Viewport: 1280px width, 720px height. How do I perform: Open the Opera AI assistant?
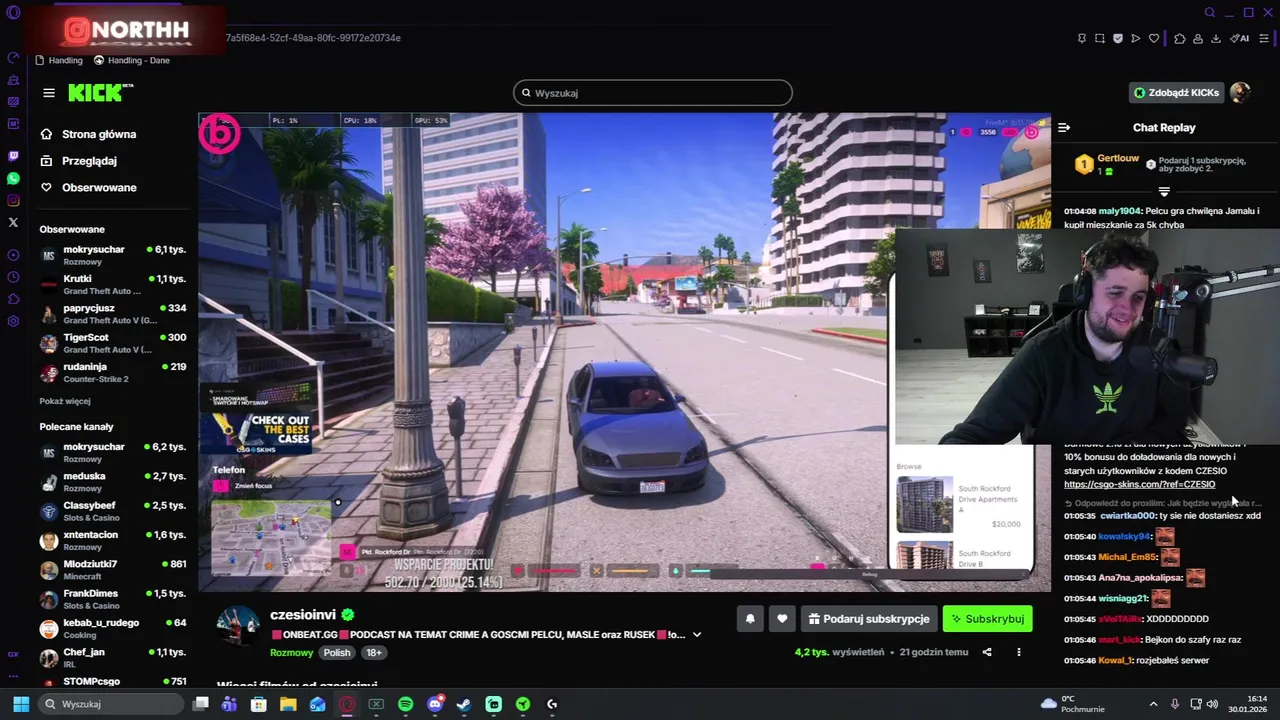1240,38
